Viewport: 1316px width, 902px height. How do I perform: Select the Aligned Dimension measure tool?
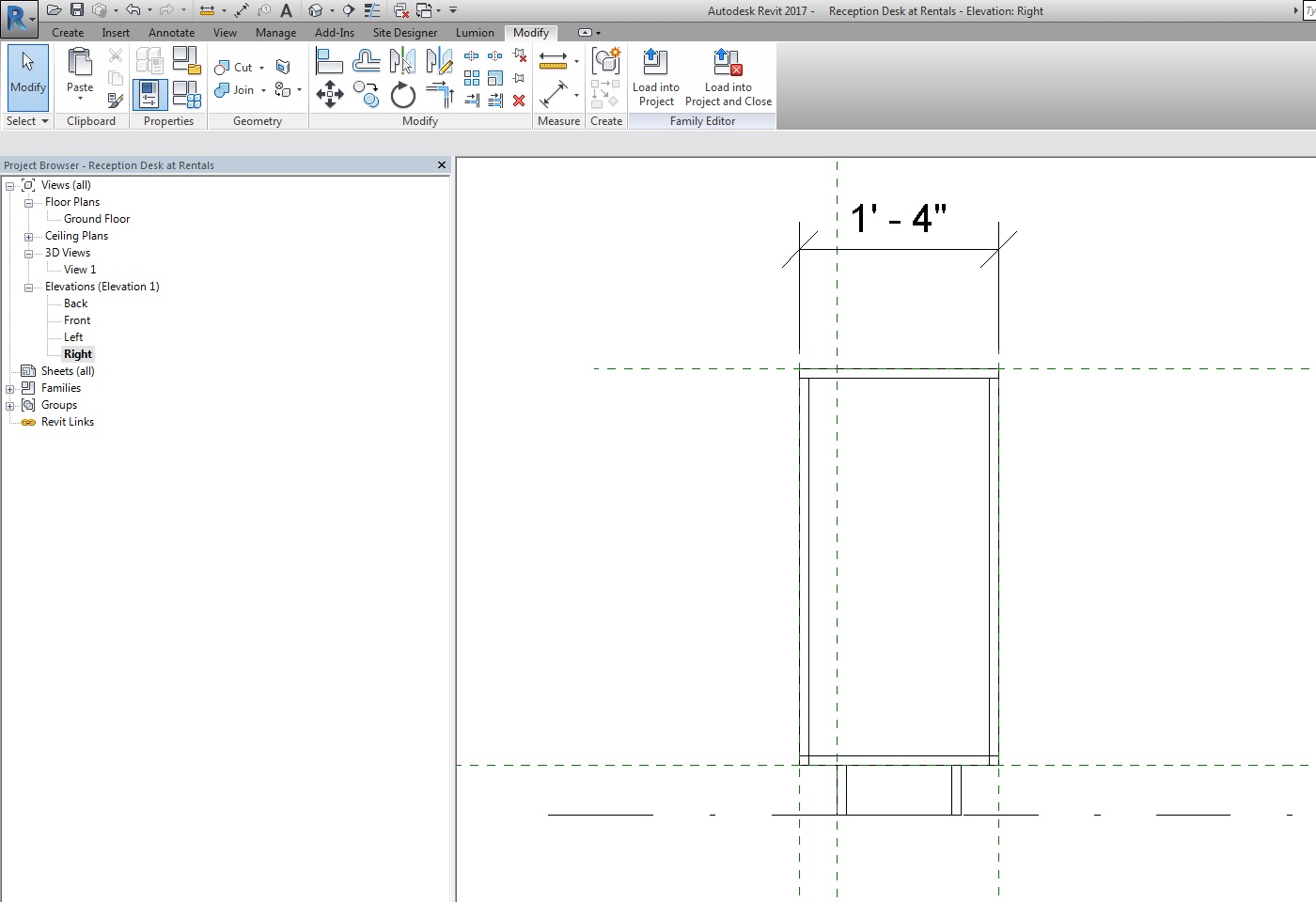coord(554,94)
